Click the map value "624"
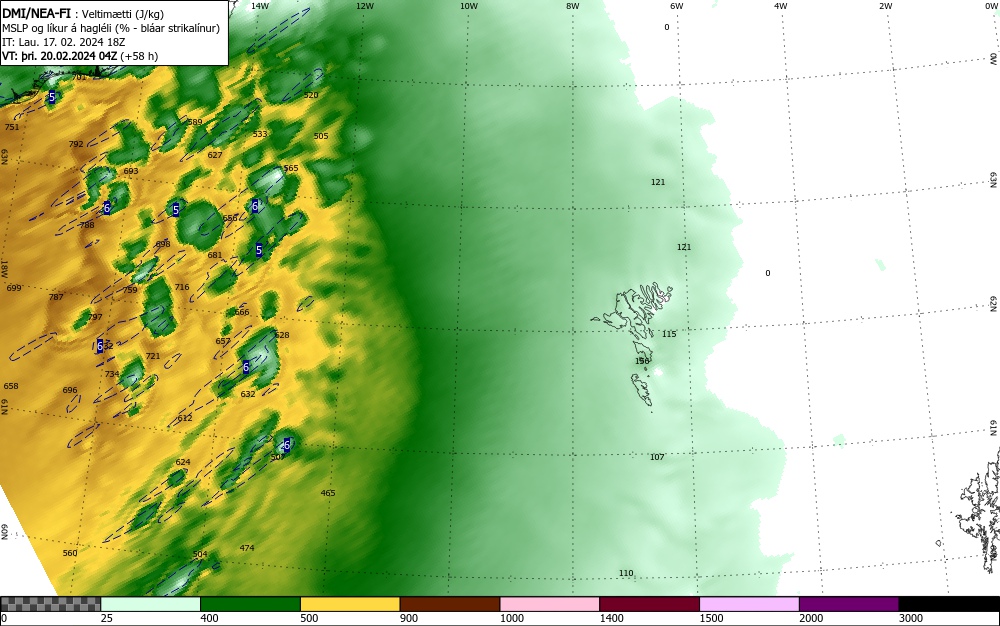1000x626 pixels. coord(182,462)
